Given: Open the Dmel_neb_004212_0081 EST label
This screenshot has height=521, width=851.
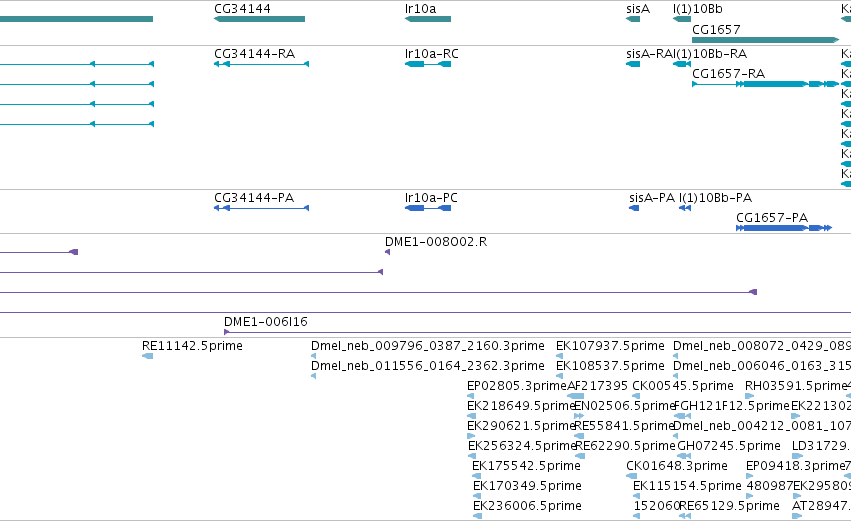Looking at the screenshot, I should coord(761,426).
